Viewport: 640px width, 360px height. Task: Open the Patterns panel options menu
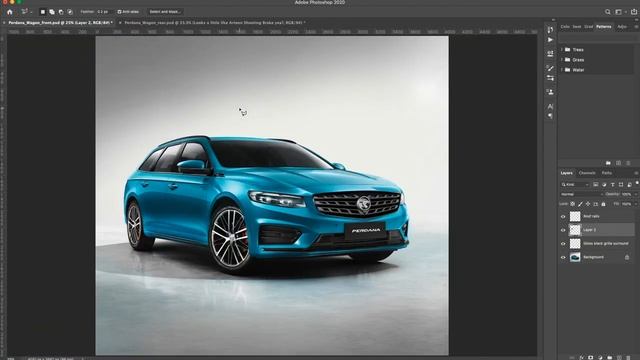pos(636,27)
